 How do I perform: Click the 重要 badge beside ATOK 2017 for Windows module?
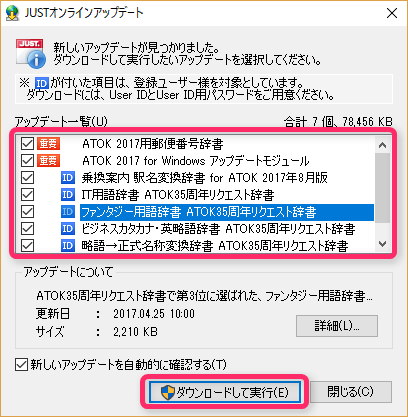click(49, 161)
